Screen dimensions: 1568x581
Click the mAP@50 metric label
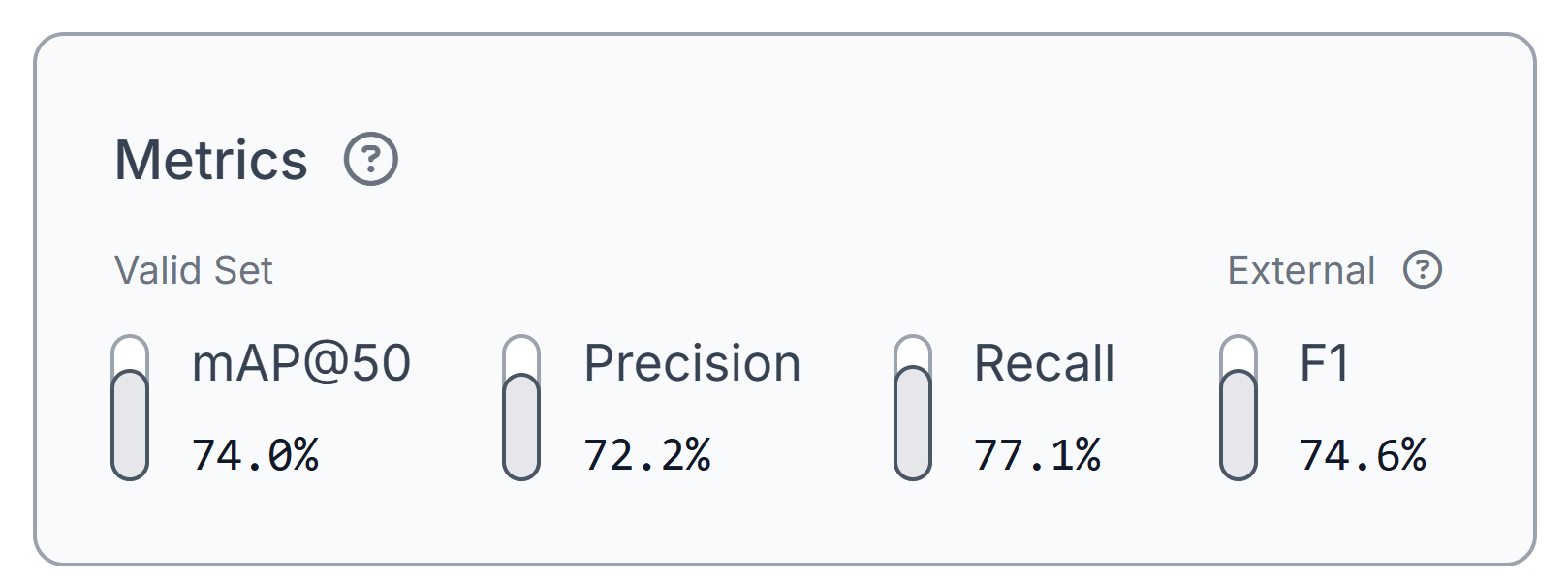click(301, 363)
